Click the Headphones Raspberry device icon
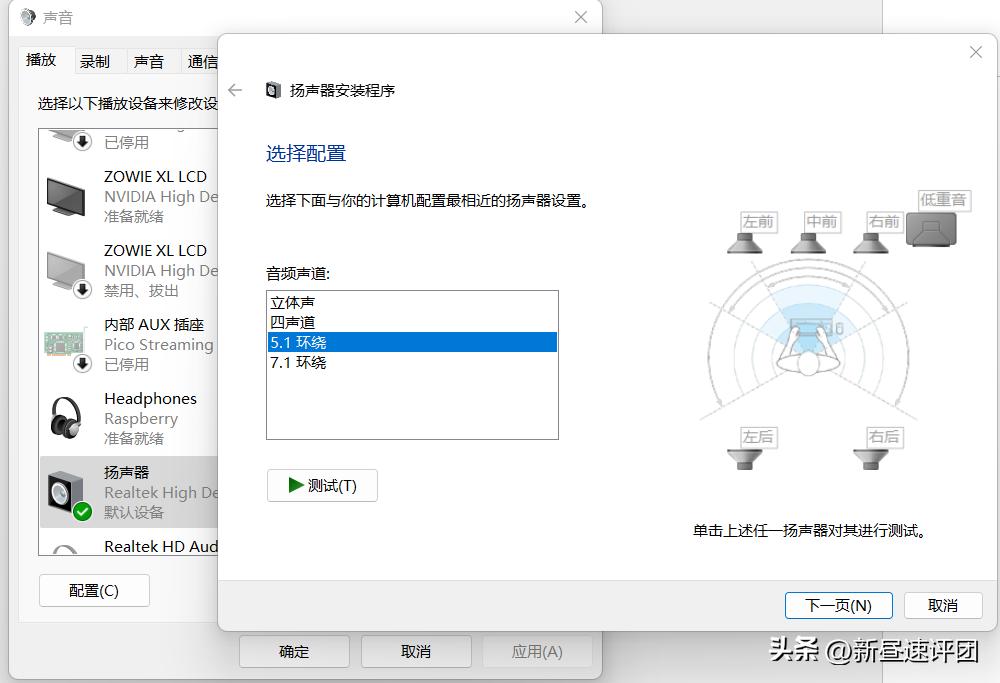The image size is (1000, 683). click(x=65, y=418)
